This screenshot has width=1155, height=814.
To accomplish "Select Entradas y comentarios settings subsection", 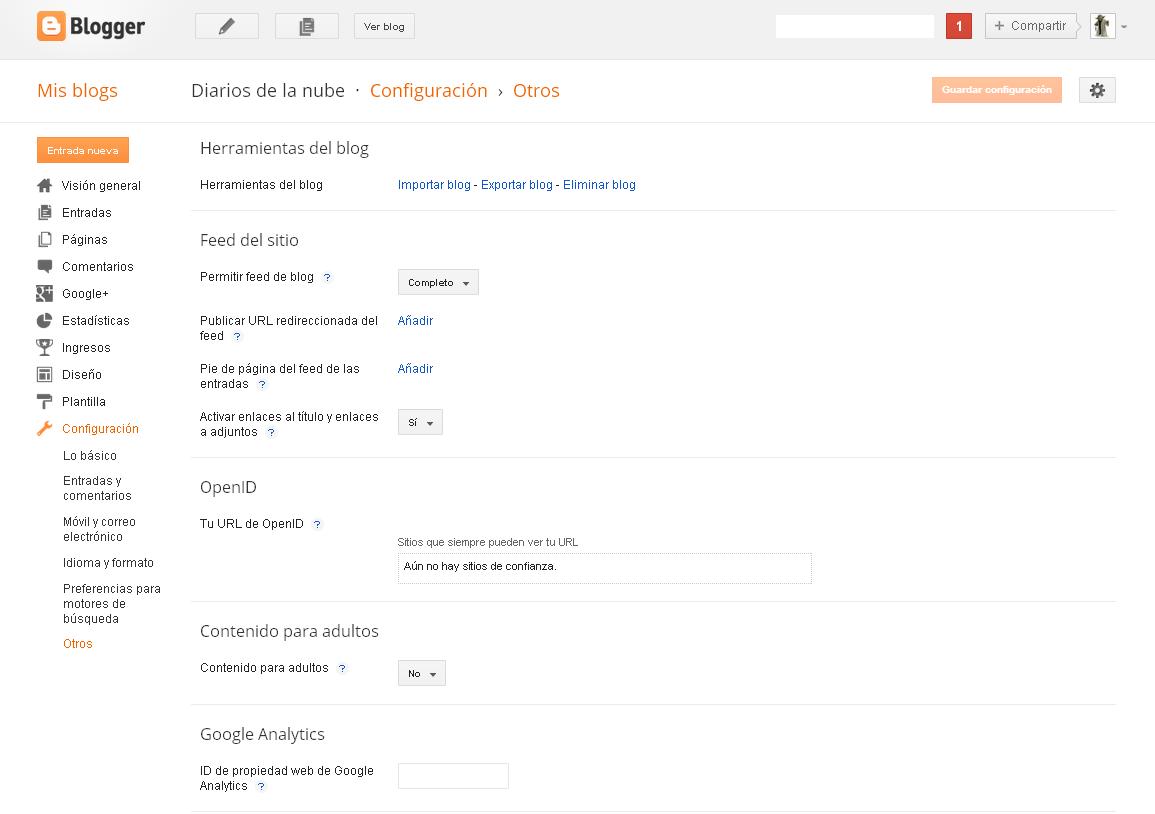I will tap(97, 488).
